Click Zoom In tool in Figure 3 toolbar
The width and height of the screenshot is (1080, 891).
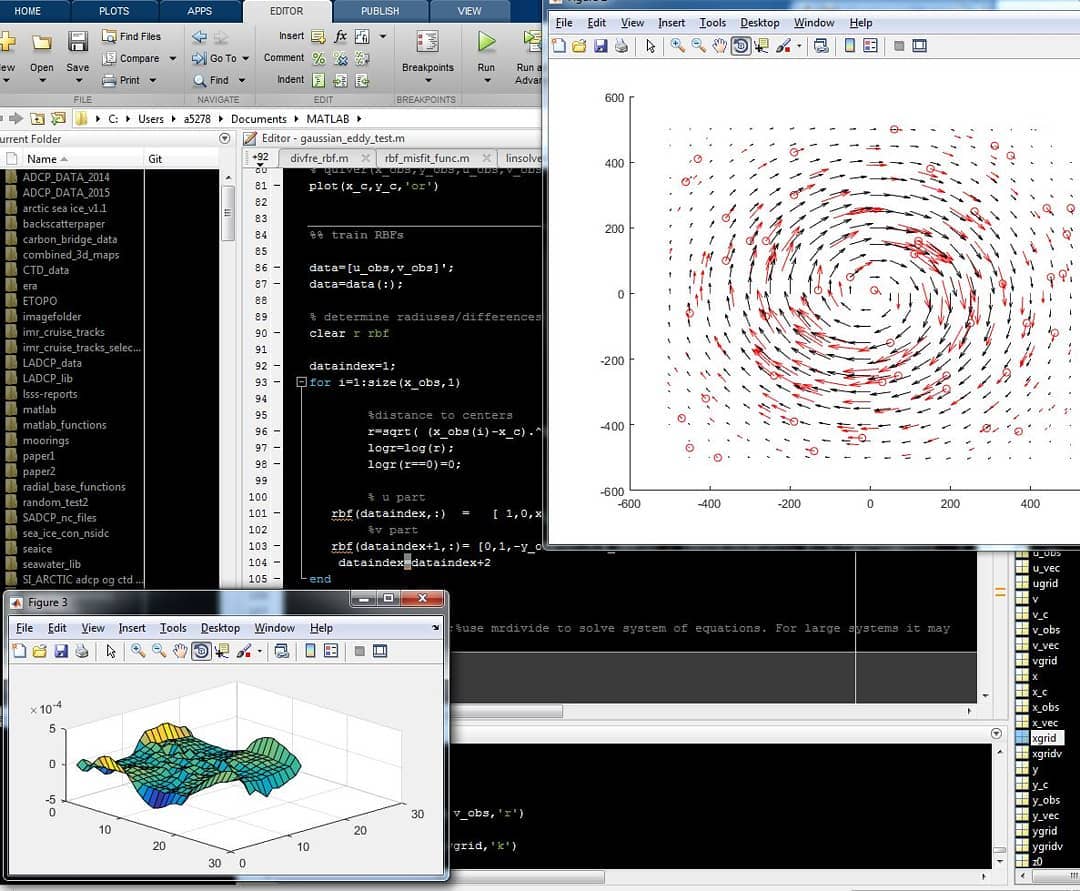pos(138,651)
